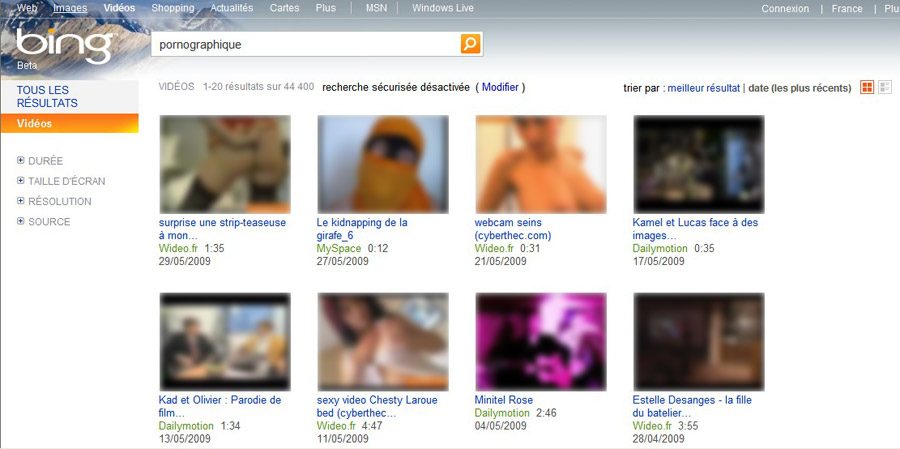Open the Shopping tab

click(x=173, y=8)
